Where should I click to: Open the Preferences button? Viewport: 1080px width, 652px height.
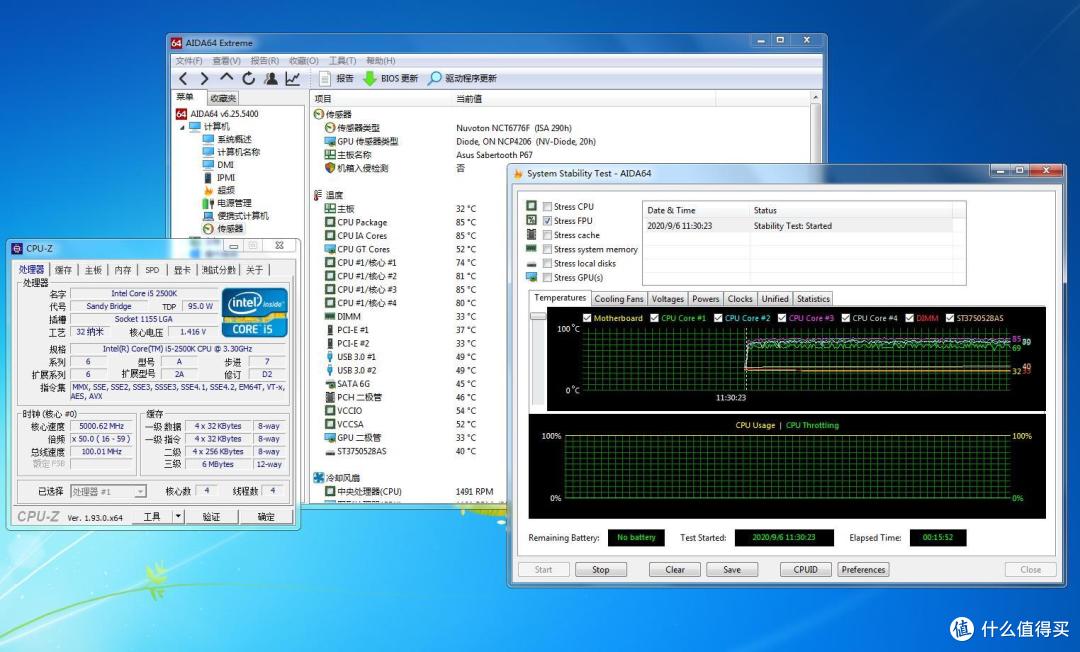click(x=863, y=569)
